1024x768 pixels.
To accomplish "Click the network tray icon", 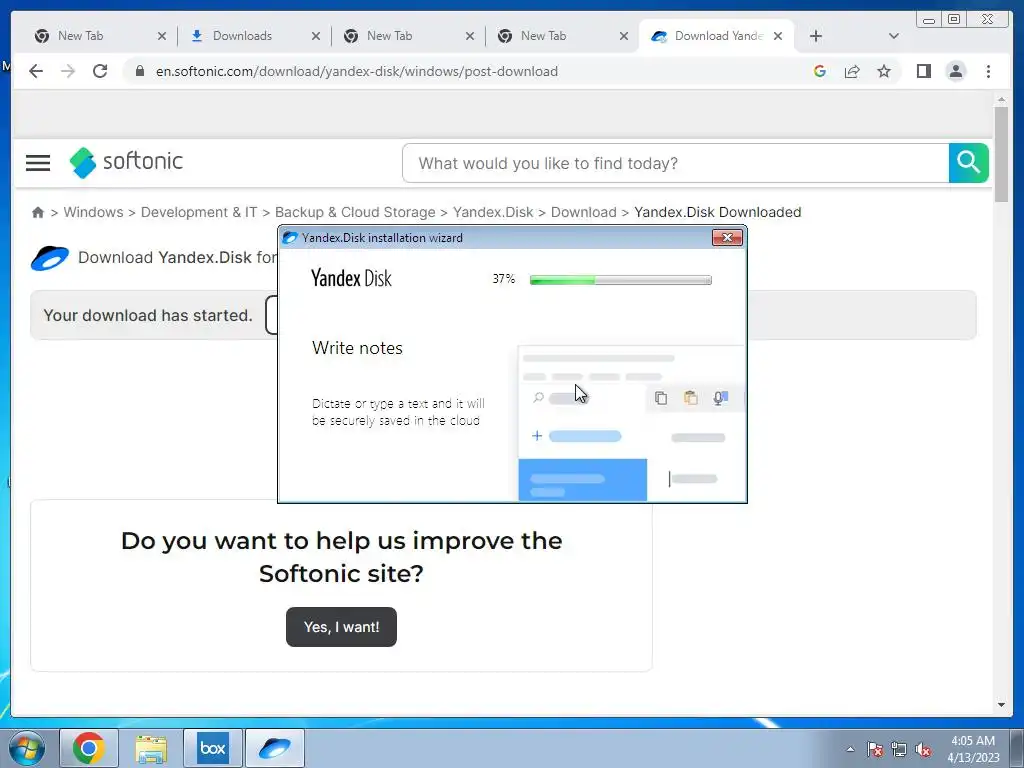I will coord(899,749).
